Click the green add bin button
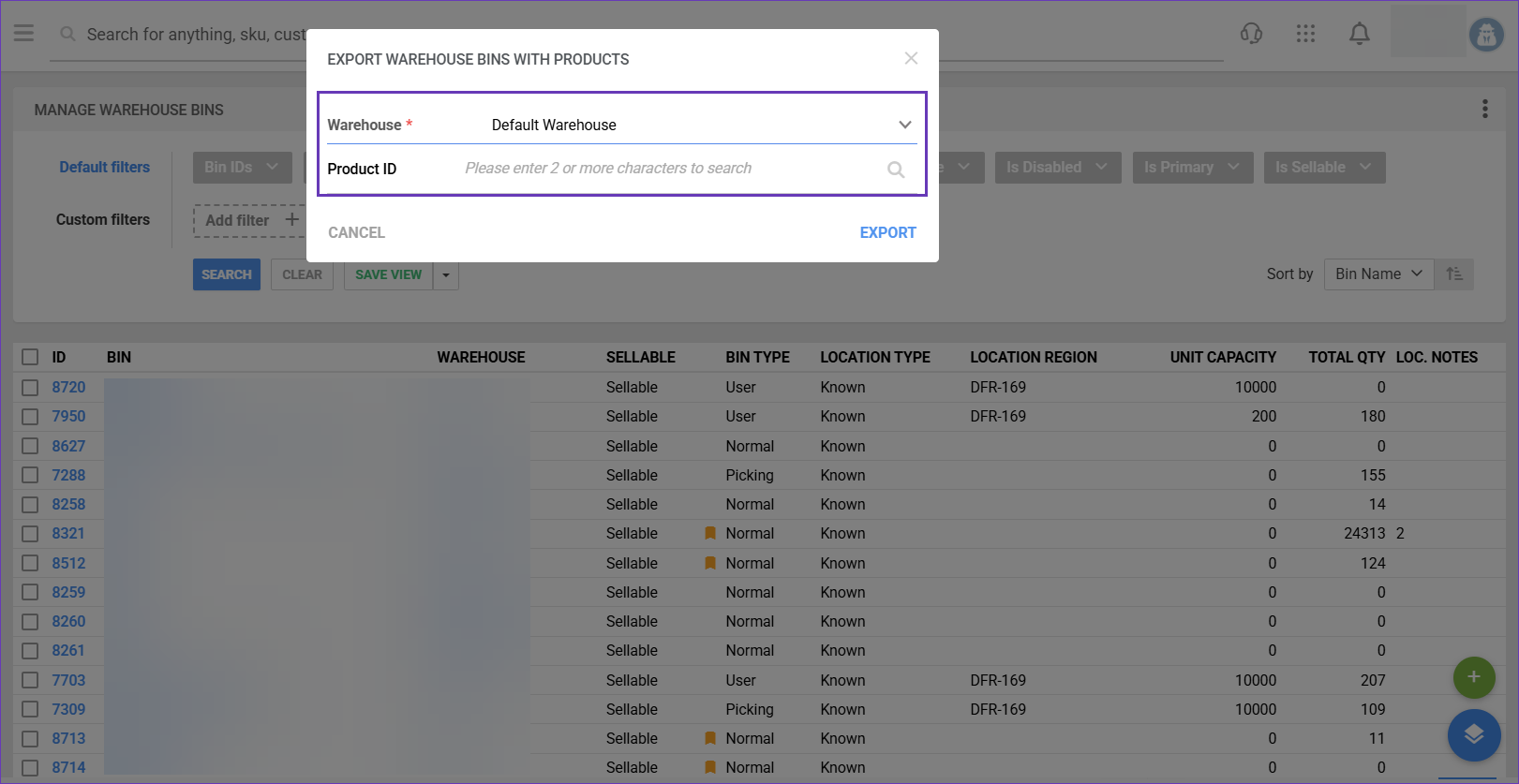The height and width of the screenshot is (784, 1519). coord(1473,676)
